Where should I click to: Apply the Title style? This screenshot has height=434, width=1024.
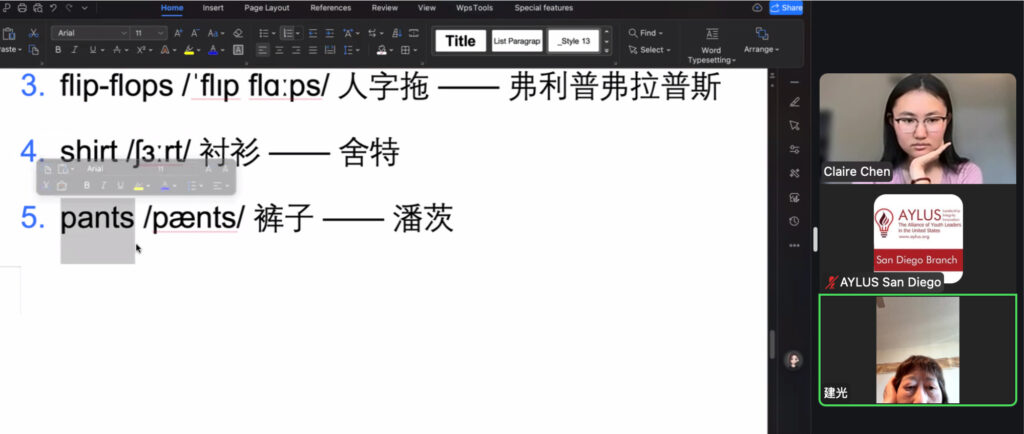tap(460, 41)
